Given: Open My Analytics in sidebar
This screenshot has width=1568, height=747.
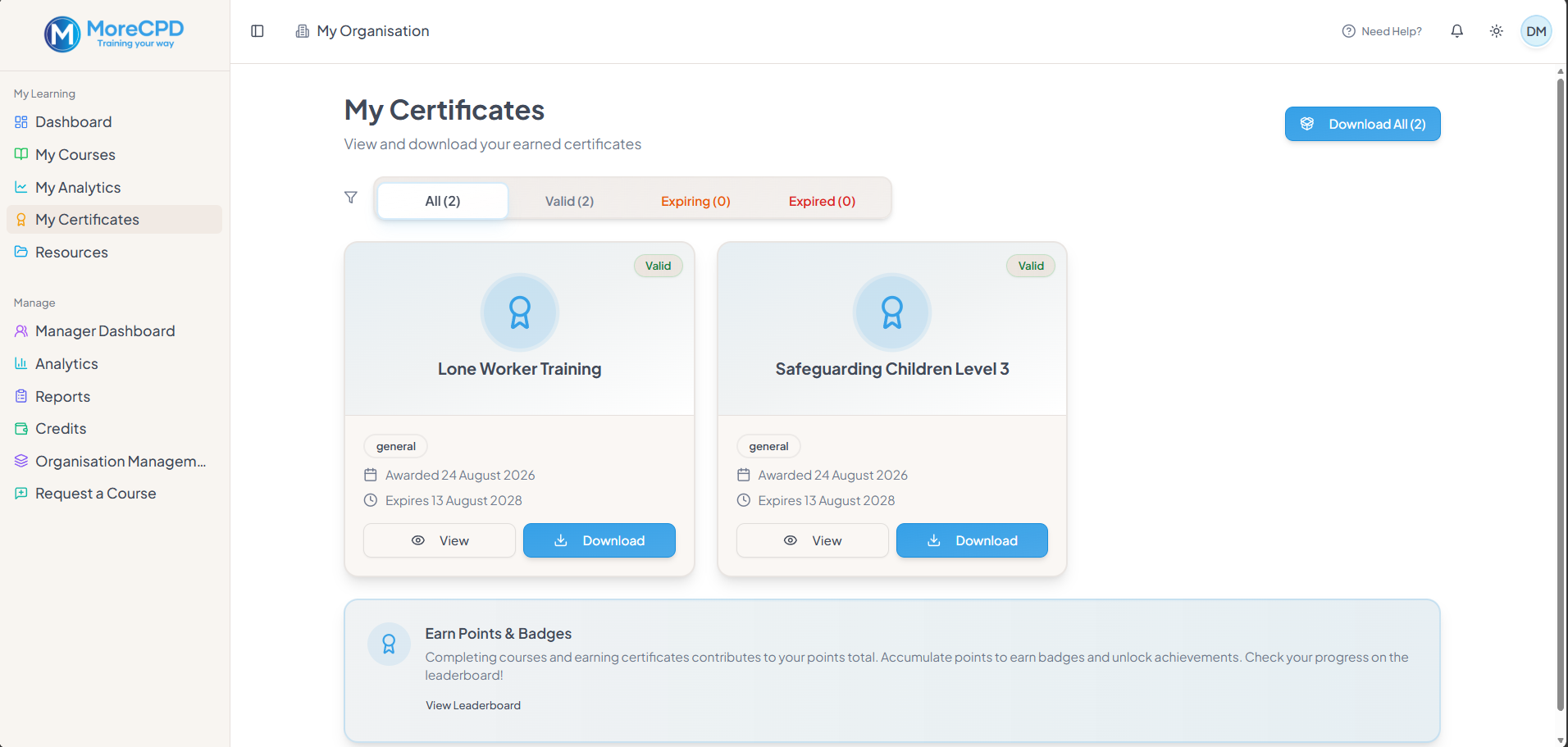Looking at the screenshot, I should pos(115,188).
